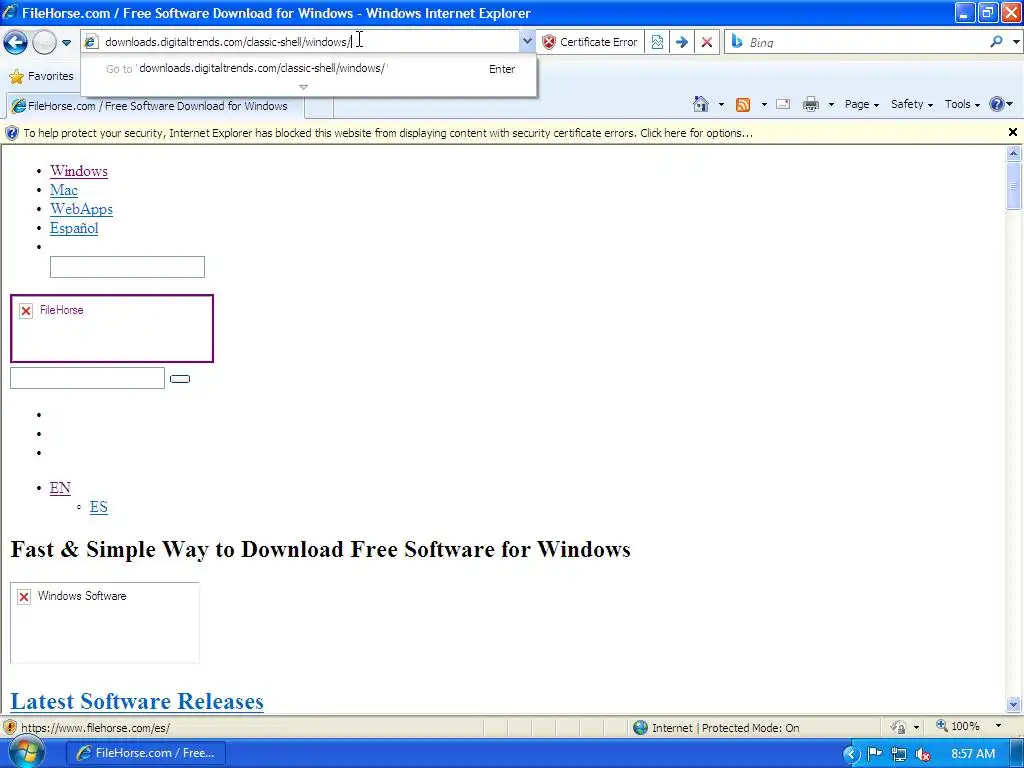The height and width of the screenshot is (768, 1024).
Task: Click the search magnifier icon
Action: (996, 42)
